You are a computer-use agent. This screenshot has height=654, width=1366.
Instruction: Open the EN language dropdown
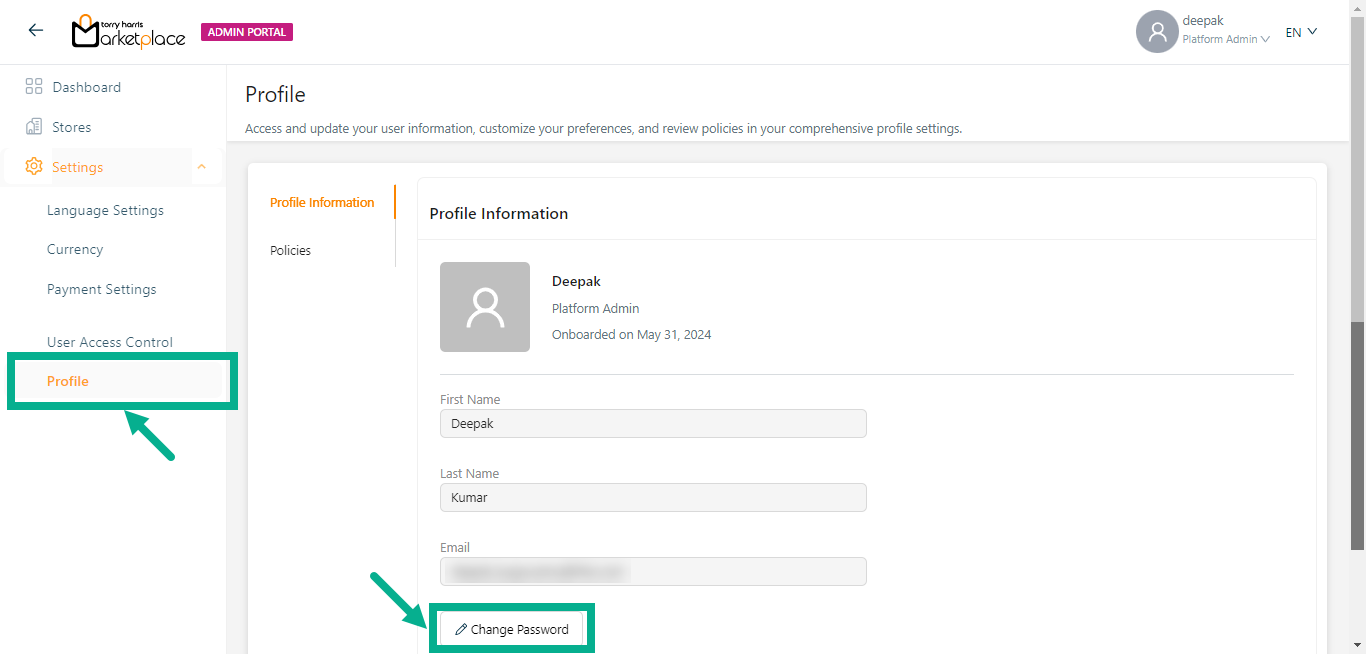(x=1301, y=32)
